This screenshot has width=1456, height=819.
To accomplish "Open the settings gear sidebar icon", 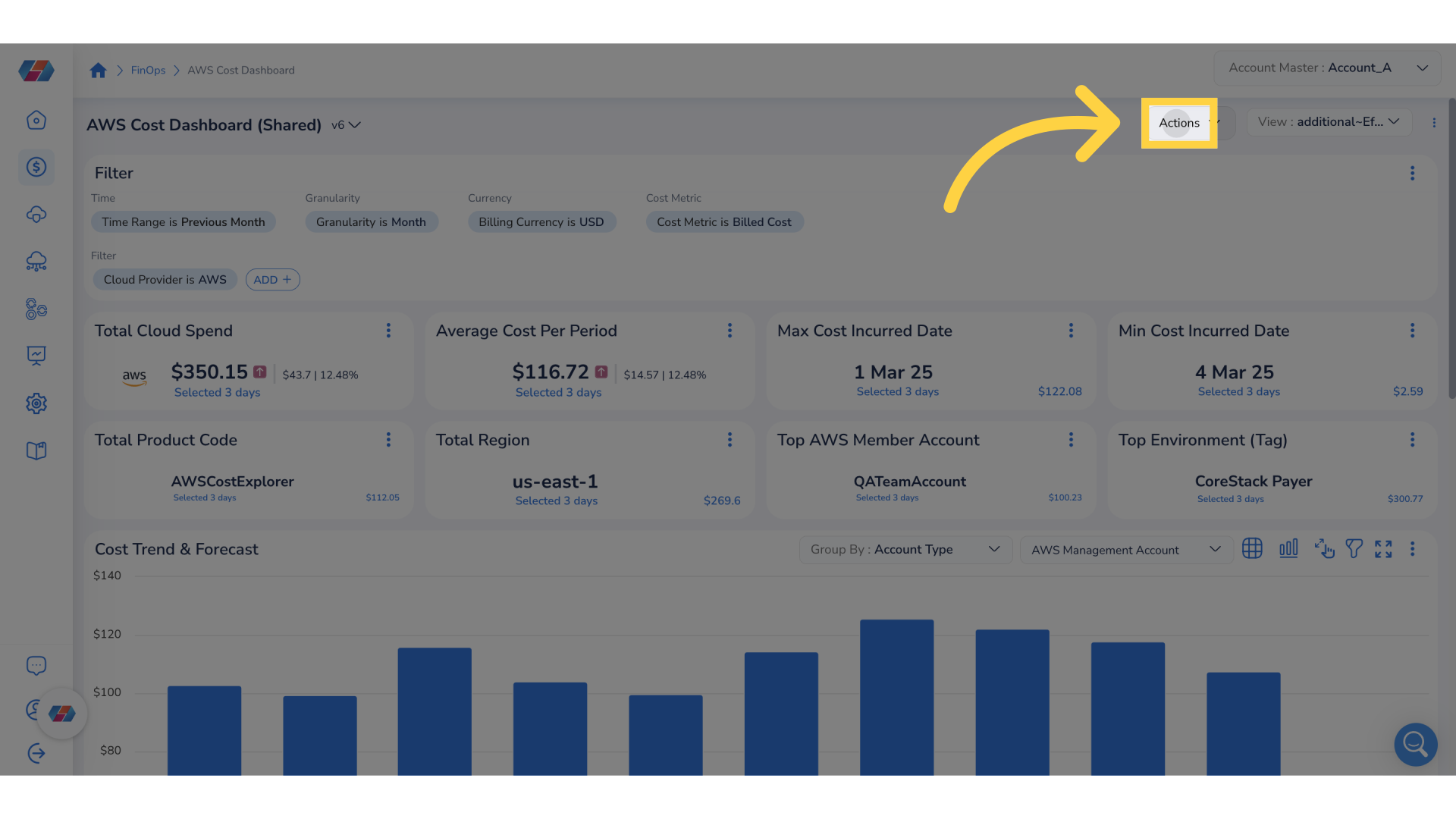I will (36, 403).
